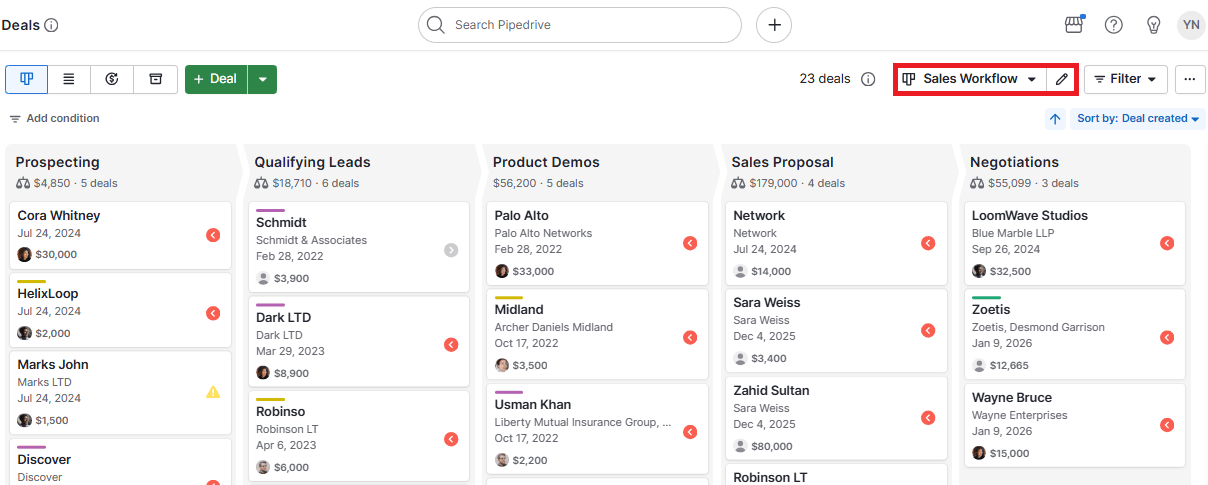Open the Help question mark icon
Viewport: 1208px width, 485px height.
pyautogui.click(x=1113, y=25)
